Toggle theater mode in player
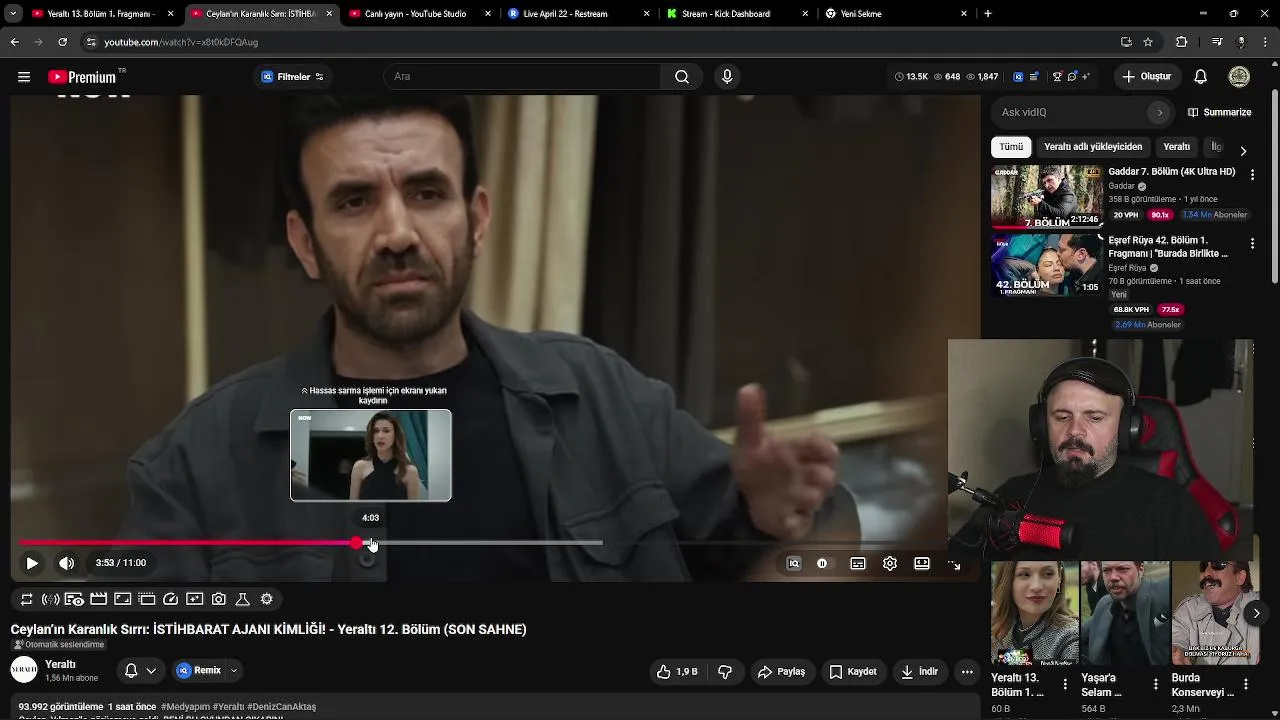The height and width of the screenshot is (720, 1280). point(922,563)
